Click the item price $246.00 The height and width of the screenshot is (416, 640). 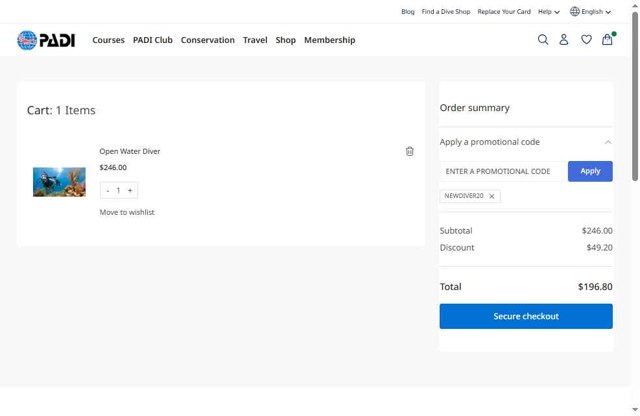pyautogui.click(x=113, y=167)
